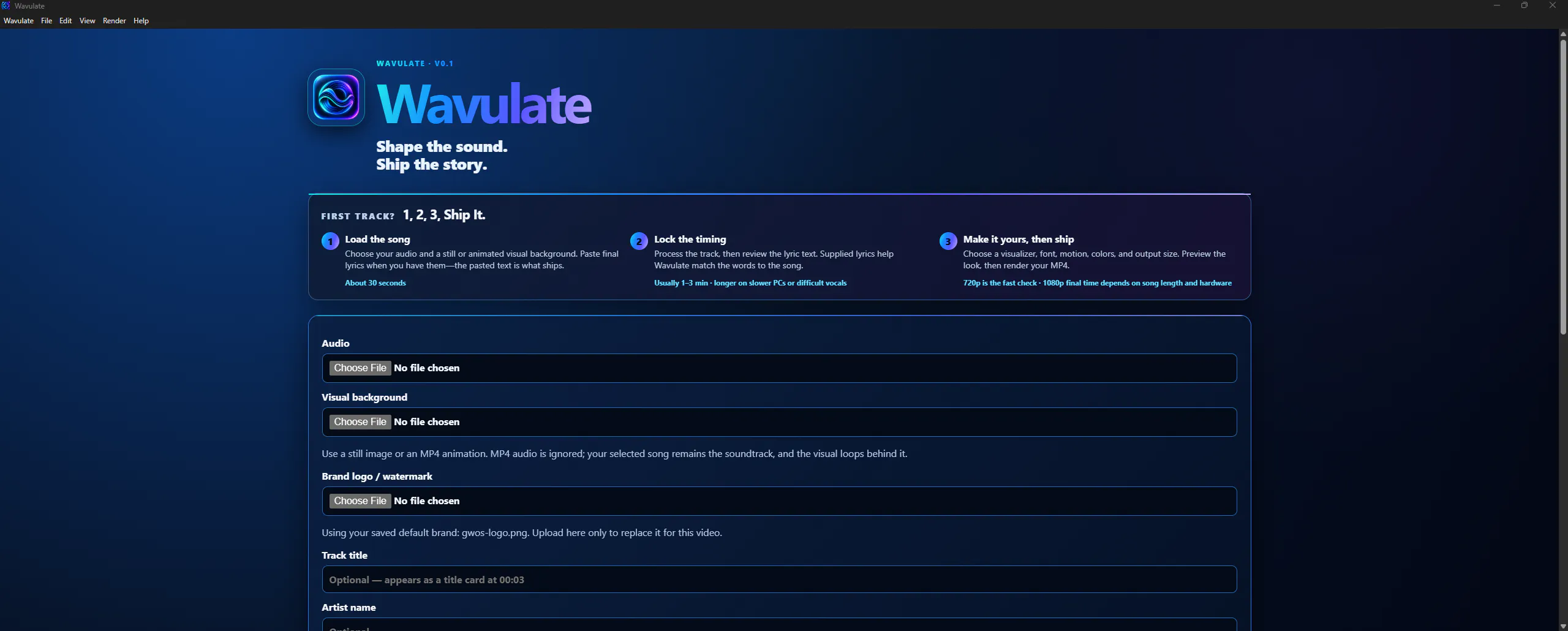
Task: Open the Help menu
Action: pyautogui.click(x=141, y=21)
